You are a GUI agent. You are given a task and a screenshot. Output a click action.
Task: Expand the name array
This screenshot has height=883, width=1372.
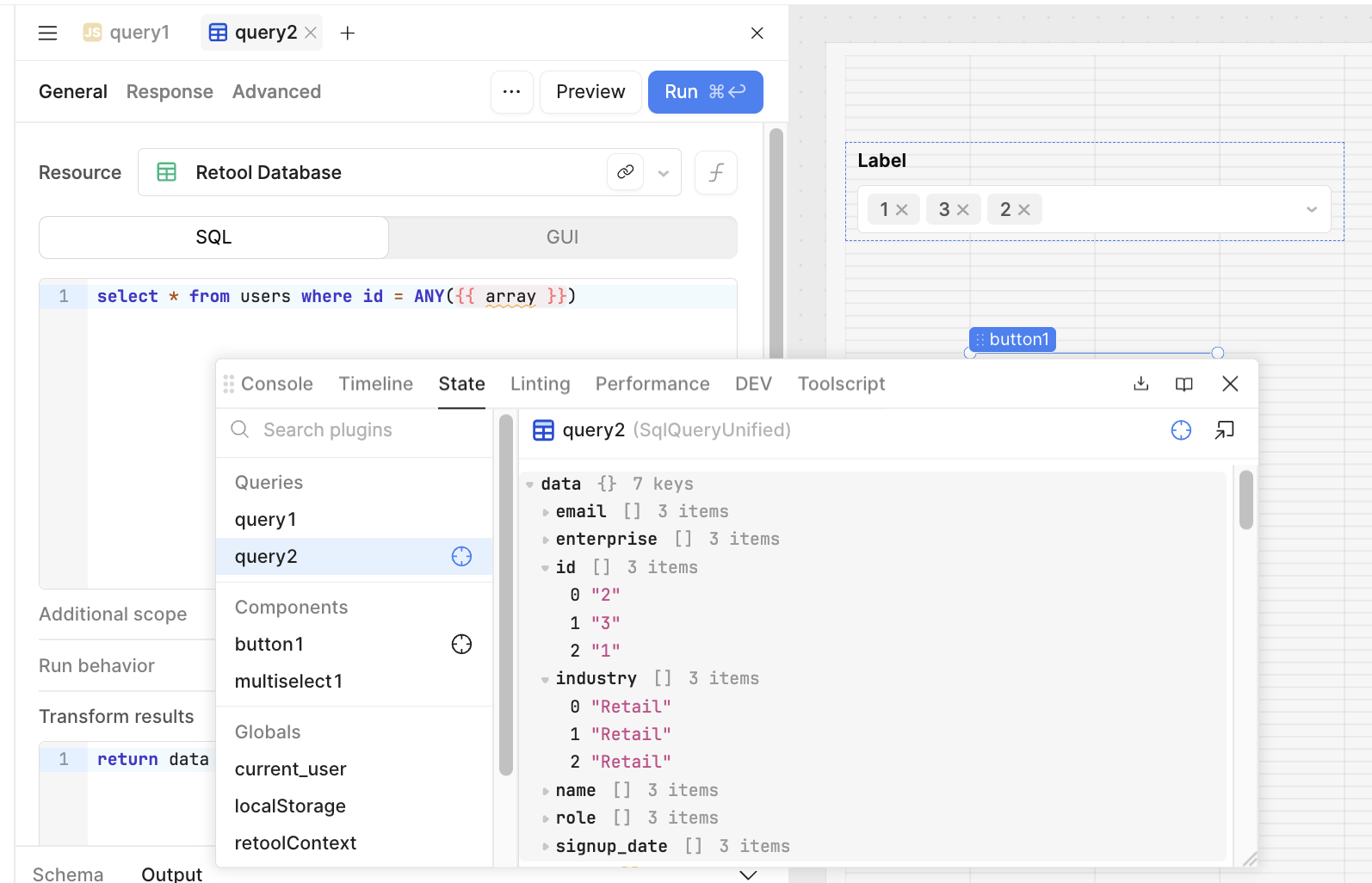click(x=546, y=791)
